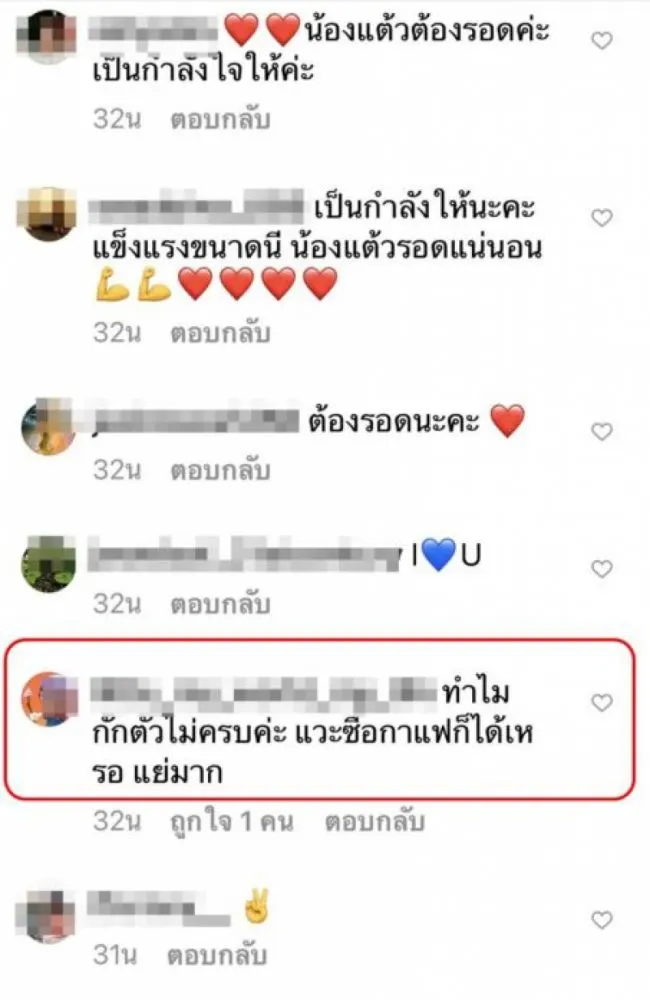Reply to the red-outlined แย่มาก comment
The height and width of the screenshot is (1000, 650).
375,821
